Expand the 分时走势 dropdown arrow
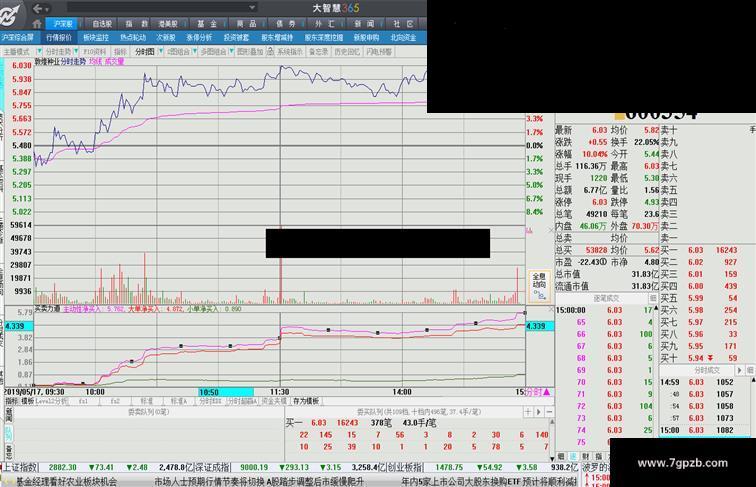 tap(76, 51)
